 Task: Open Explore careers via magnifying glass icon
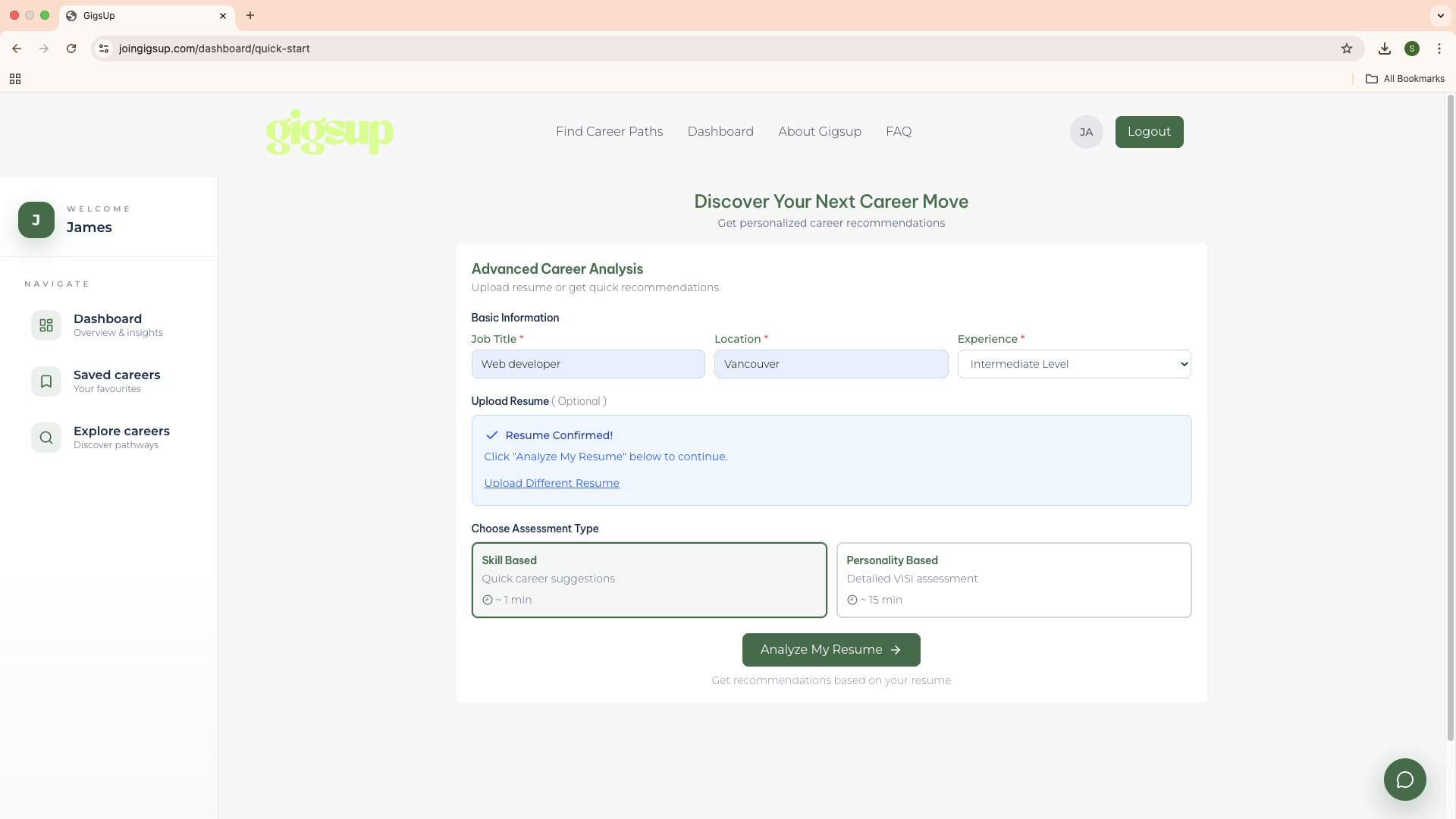point(46,437)
